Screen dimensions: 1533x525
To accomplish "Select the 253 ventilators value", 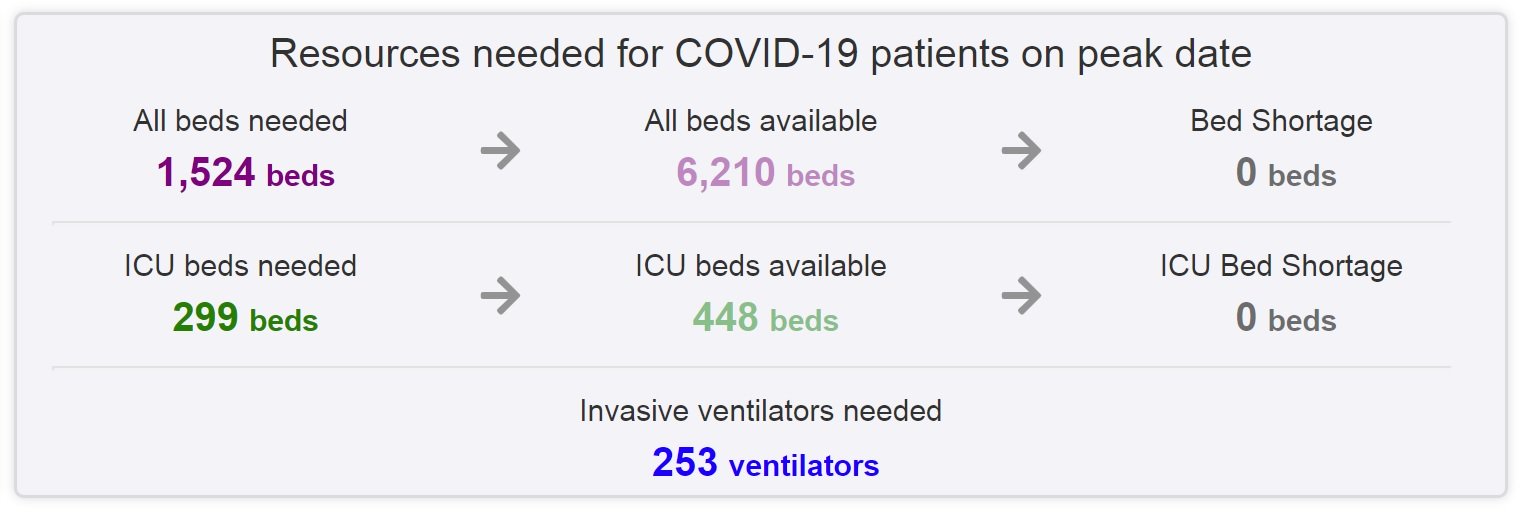I will 766,464.
